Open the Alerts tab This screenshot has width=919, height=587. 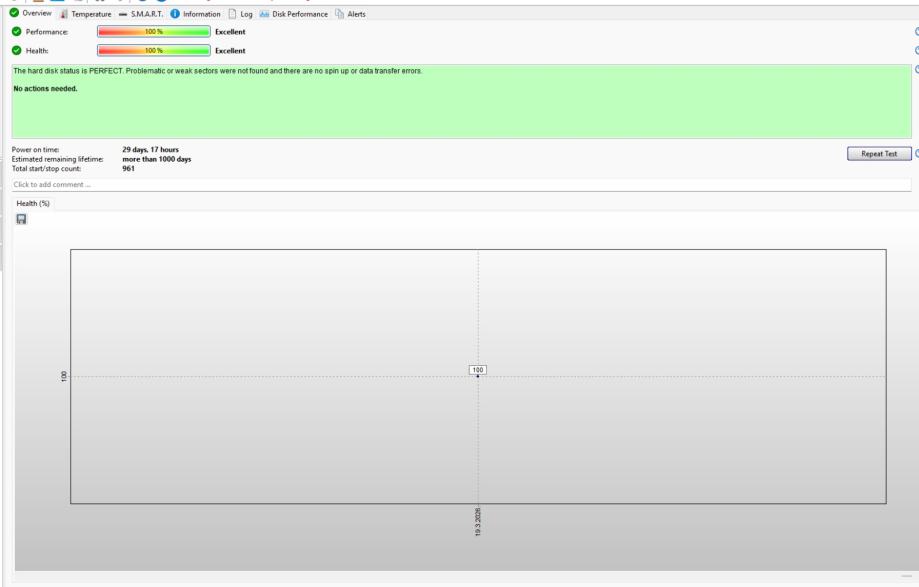(350, 14)
